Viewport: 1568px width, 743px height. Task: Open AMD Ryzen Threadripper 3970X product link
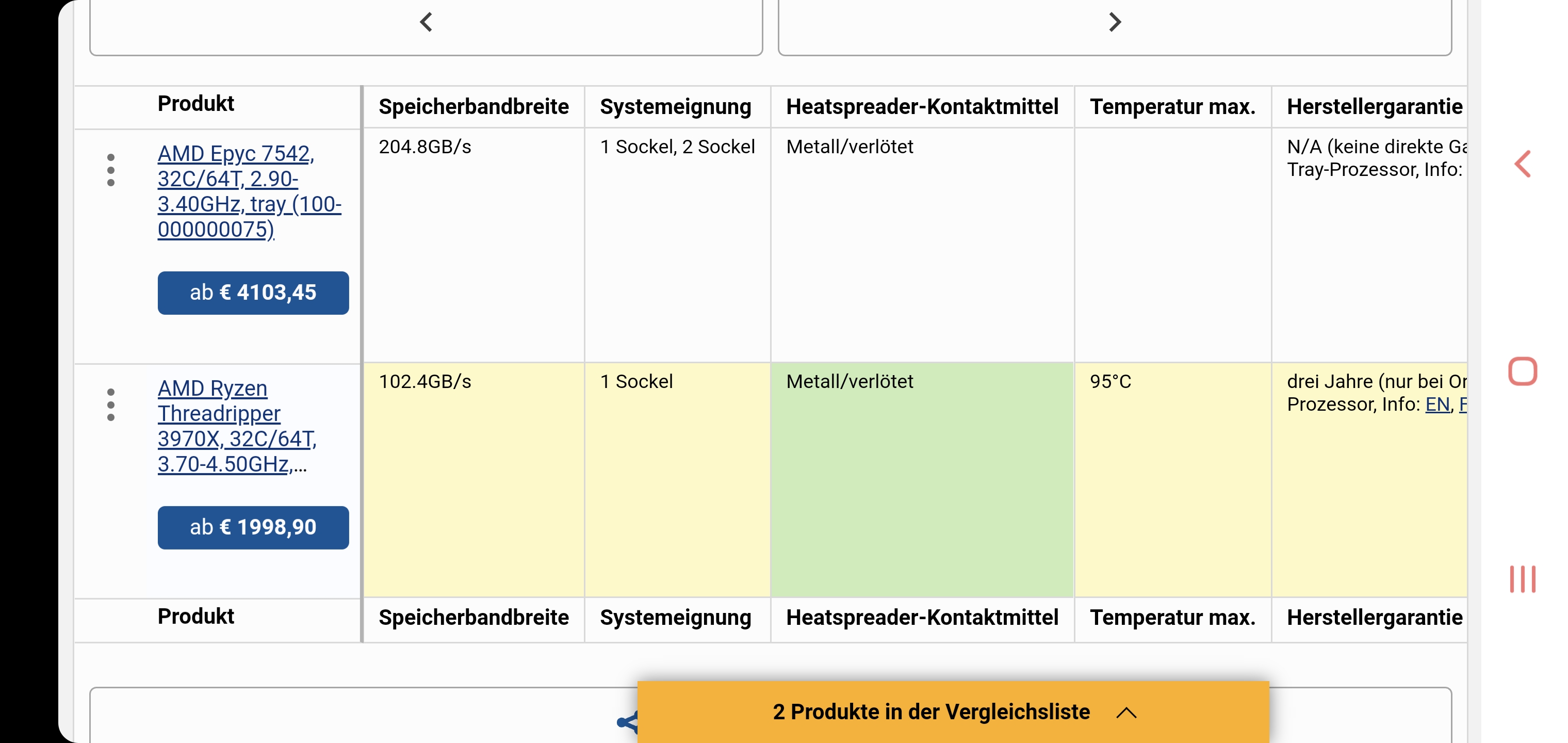(x=237, y=426)
